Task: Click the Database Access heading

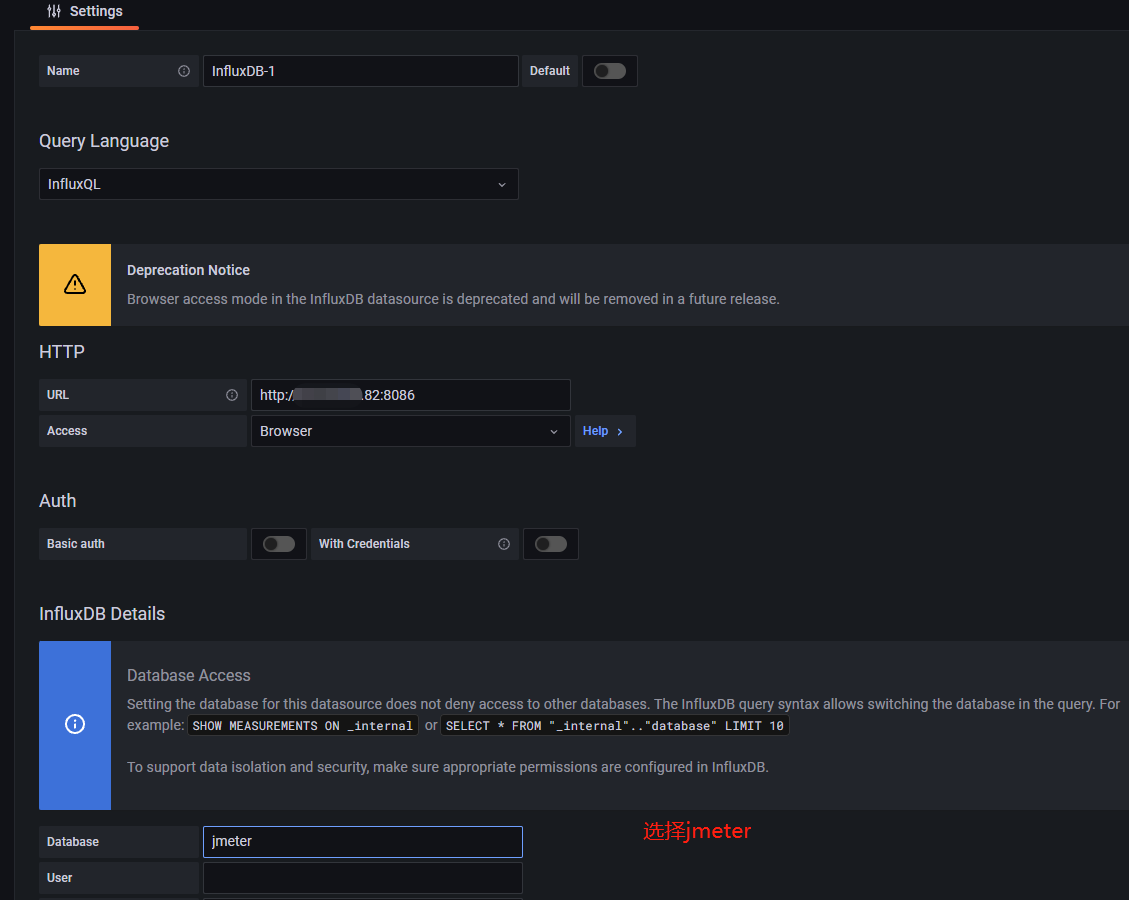Action: 189,676
